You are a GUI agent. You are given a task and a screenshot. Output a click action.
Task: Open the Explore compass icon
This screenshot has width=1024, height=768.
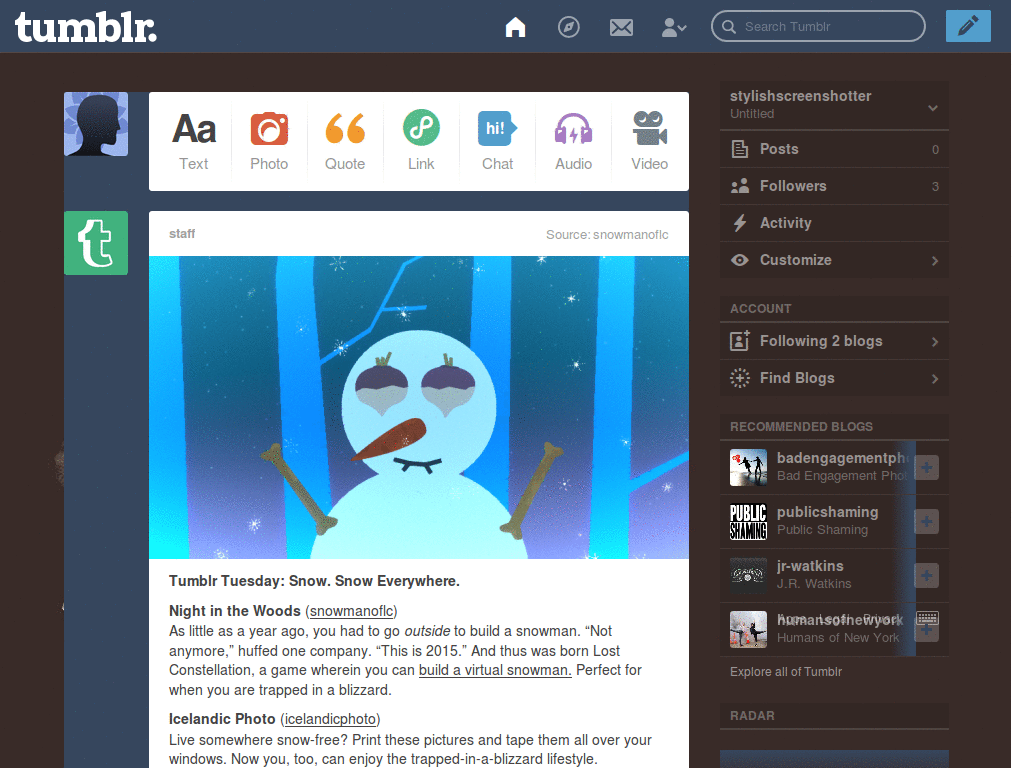(x=568, y=27)
